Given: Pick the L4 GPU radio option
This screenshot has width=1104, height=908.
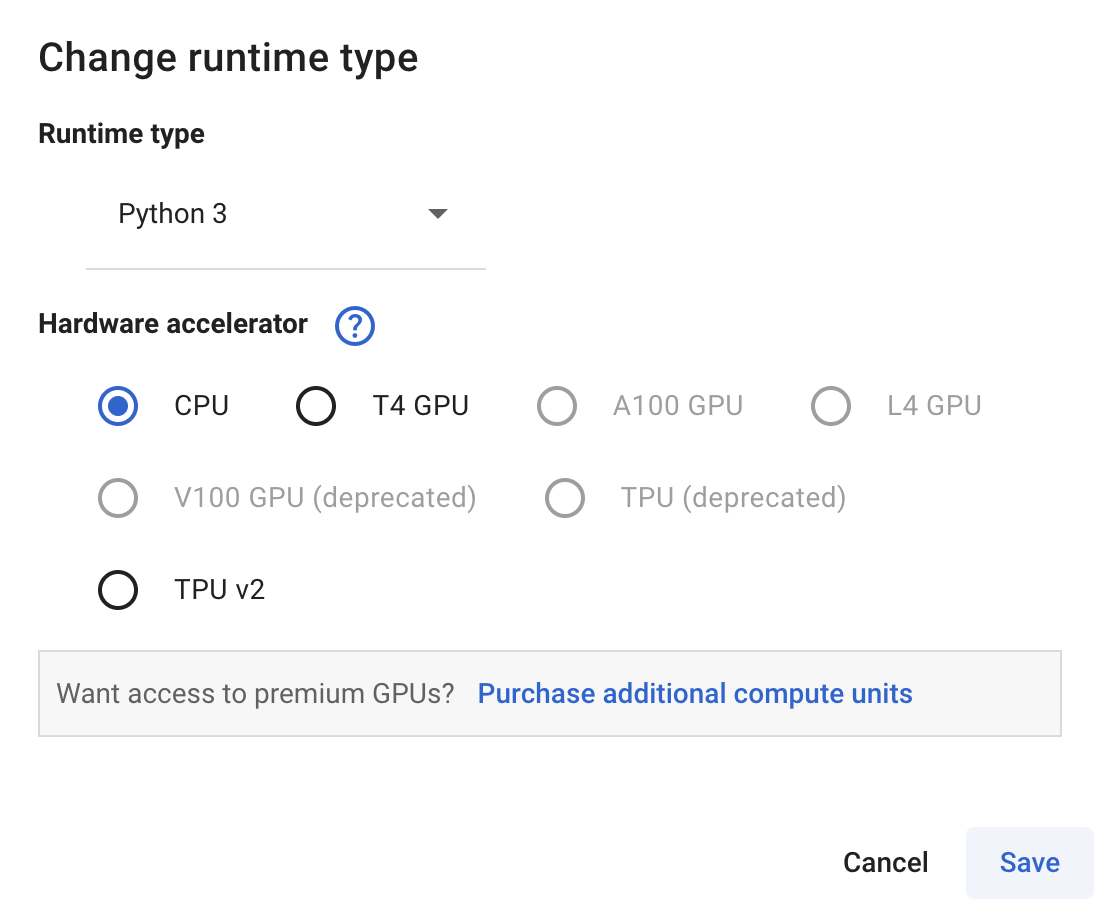Looking at the screenshot, I should [830, 406].
